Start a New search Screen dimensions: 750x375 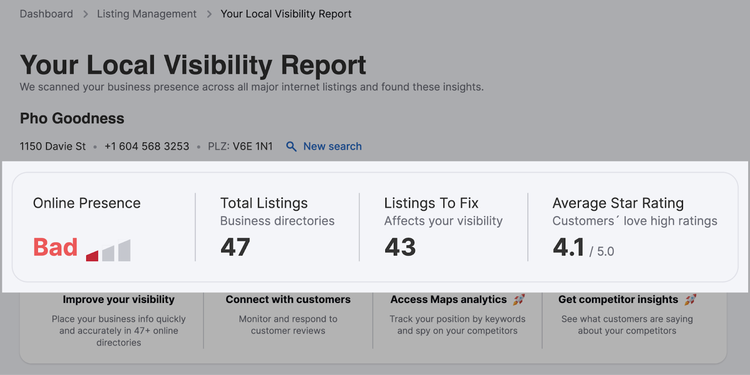point(332,146)
